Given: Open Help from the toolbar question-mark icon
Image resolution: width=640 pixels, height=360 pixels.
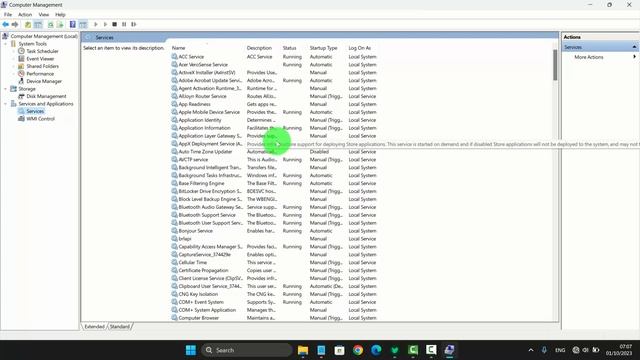Looking at the screenshot, I should point(73,24).
